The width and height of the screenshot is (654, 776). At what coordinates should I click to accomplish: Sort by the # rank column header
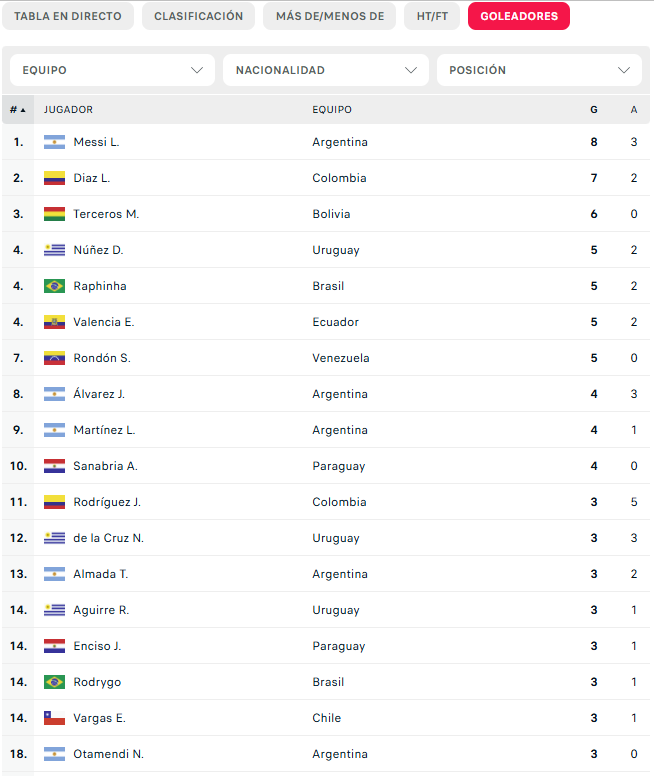click(18, 110)
